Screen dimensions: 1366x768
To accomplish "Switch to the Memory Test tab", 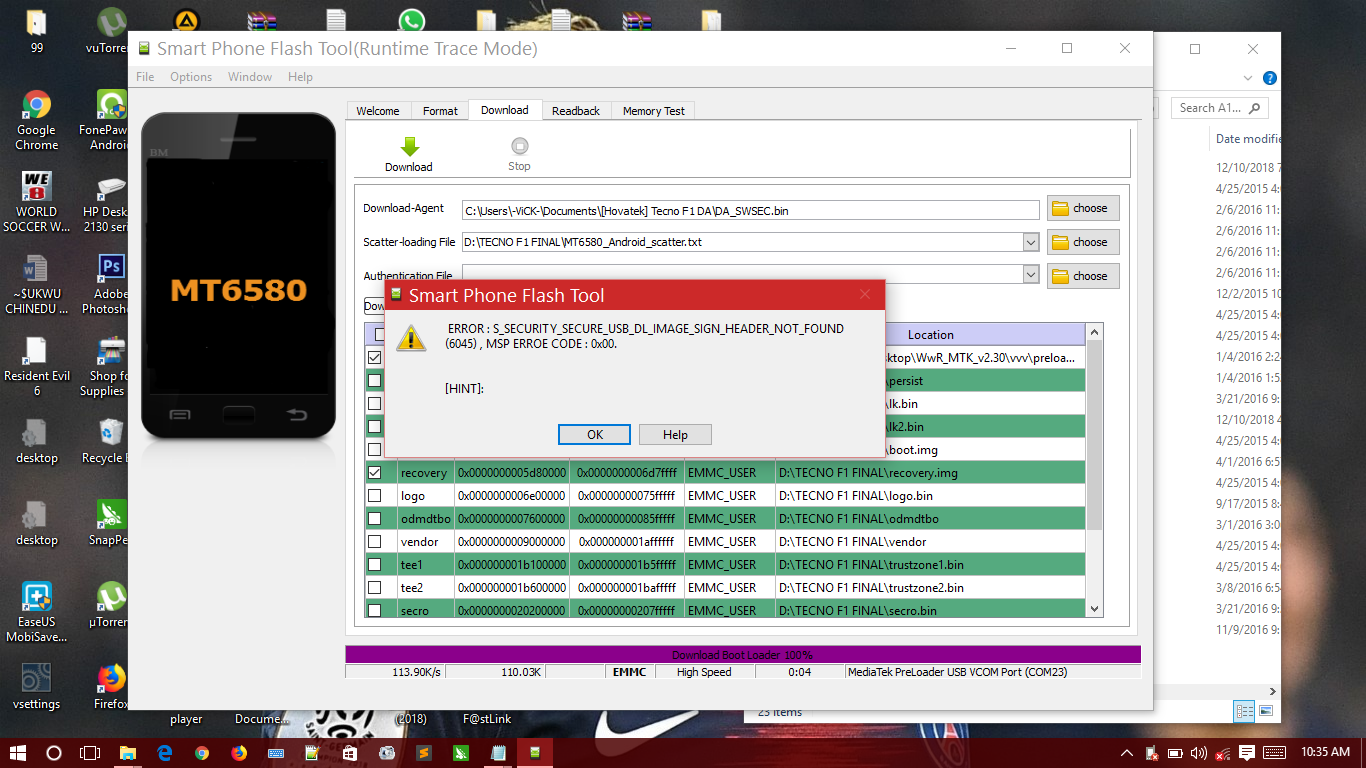I will tap(654, 111).
